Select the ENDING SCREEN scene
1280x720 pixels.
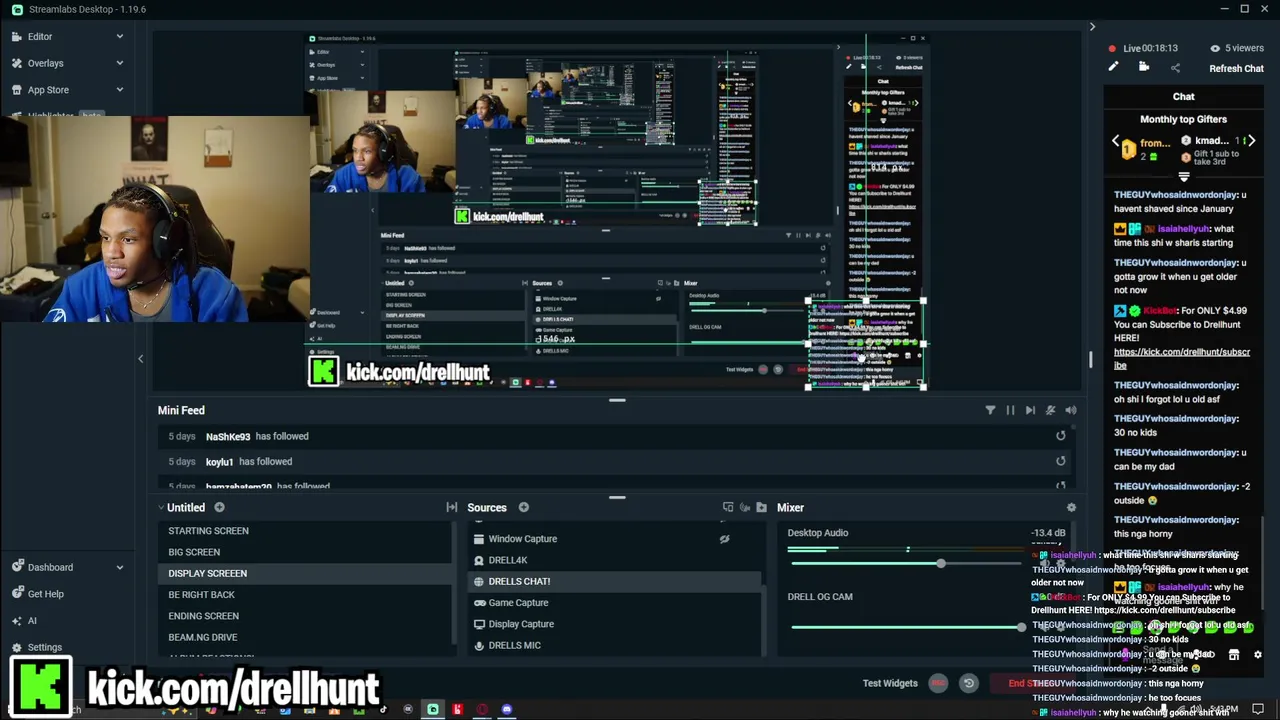pos(305,616)
